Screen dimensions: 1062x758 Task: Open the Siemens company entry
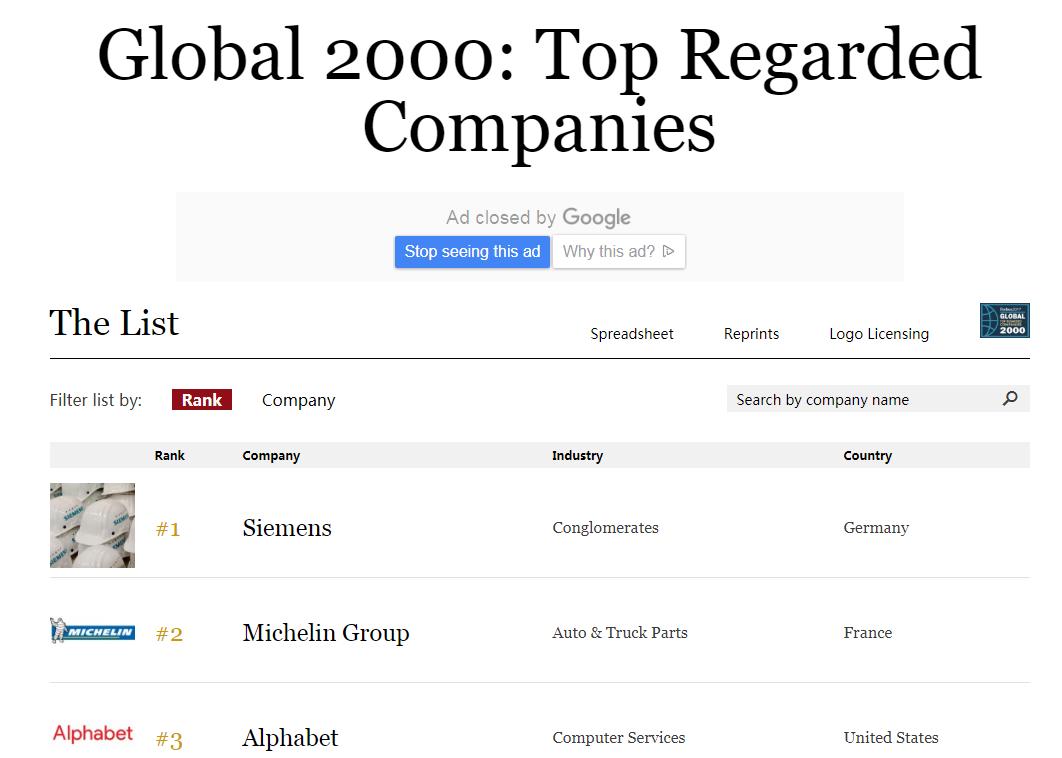pos(287,528)
